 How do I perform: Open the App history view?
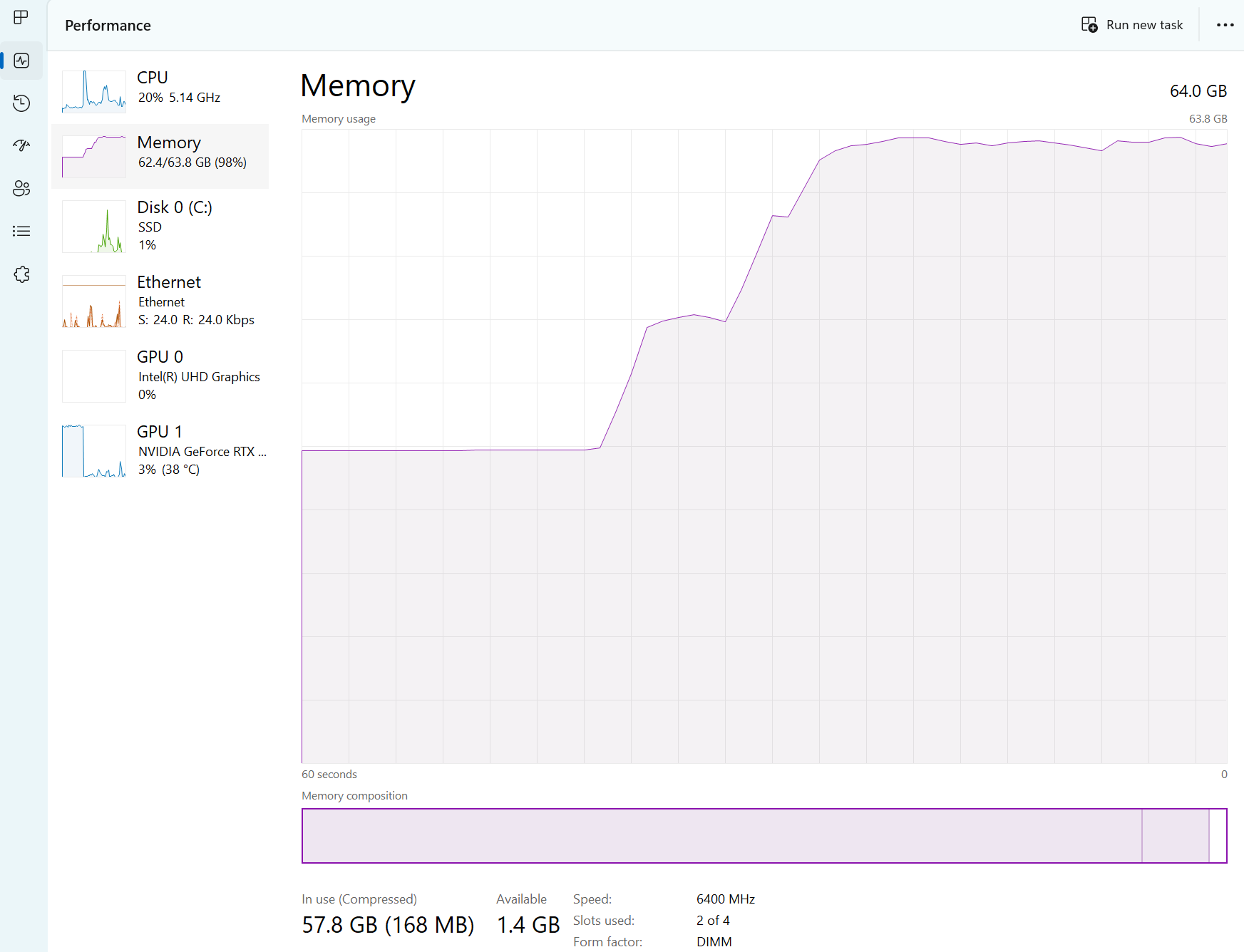coord(21,103)
